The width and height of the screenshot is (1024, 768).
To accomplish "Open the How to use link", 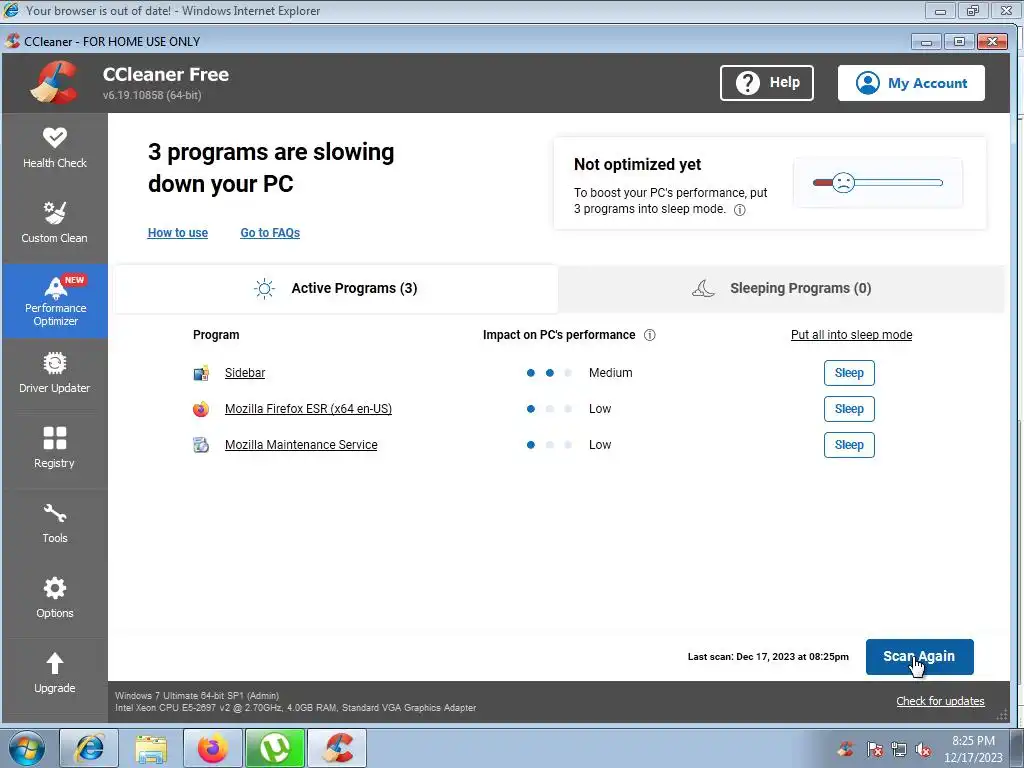I will pyautogui.click(x=178, y=232).
